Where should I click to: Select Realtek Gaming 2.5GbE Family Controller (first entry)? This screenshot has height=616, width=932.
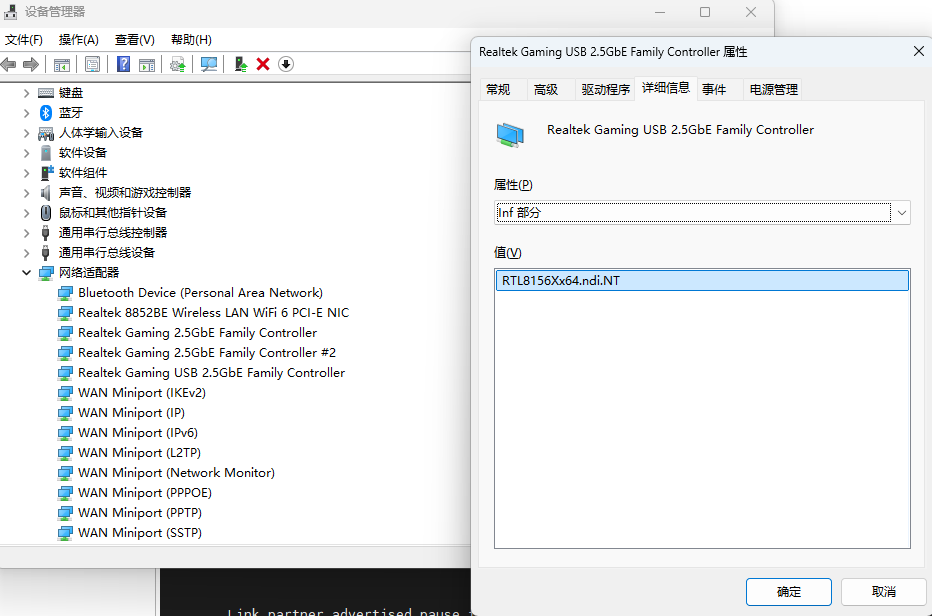click(x=198, y=333)
